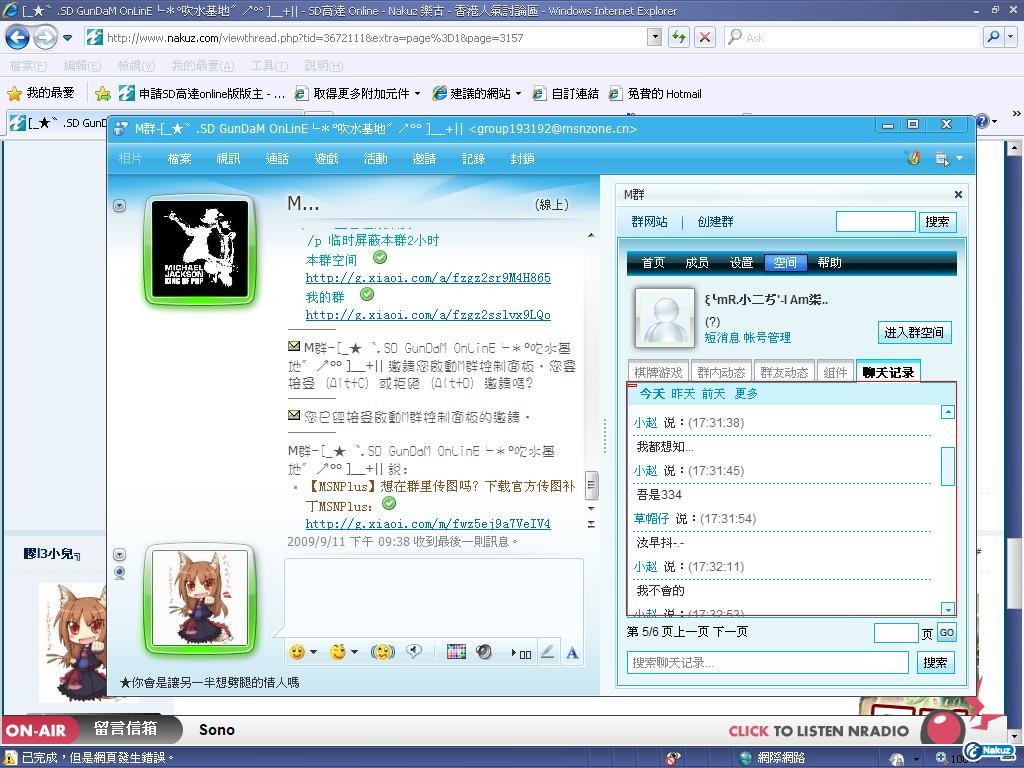Screen dimensions: 1024x768
Task: Show 昨天 chat history
Action: point(682,393)
